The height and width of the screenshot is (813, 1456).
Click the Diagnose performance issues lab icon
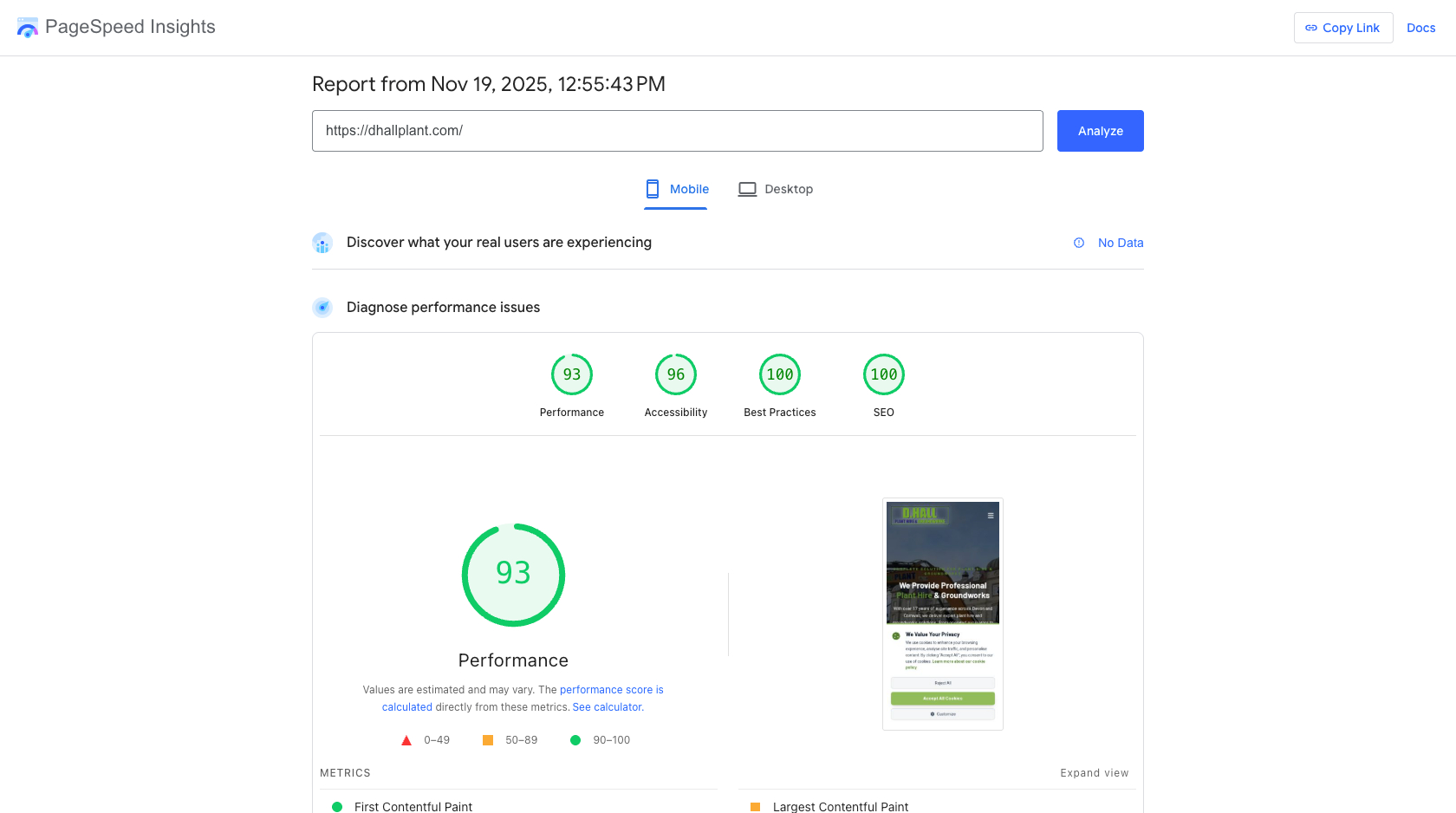pyautogui.click(x=322, y=307)
